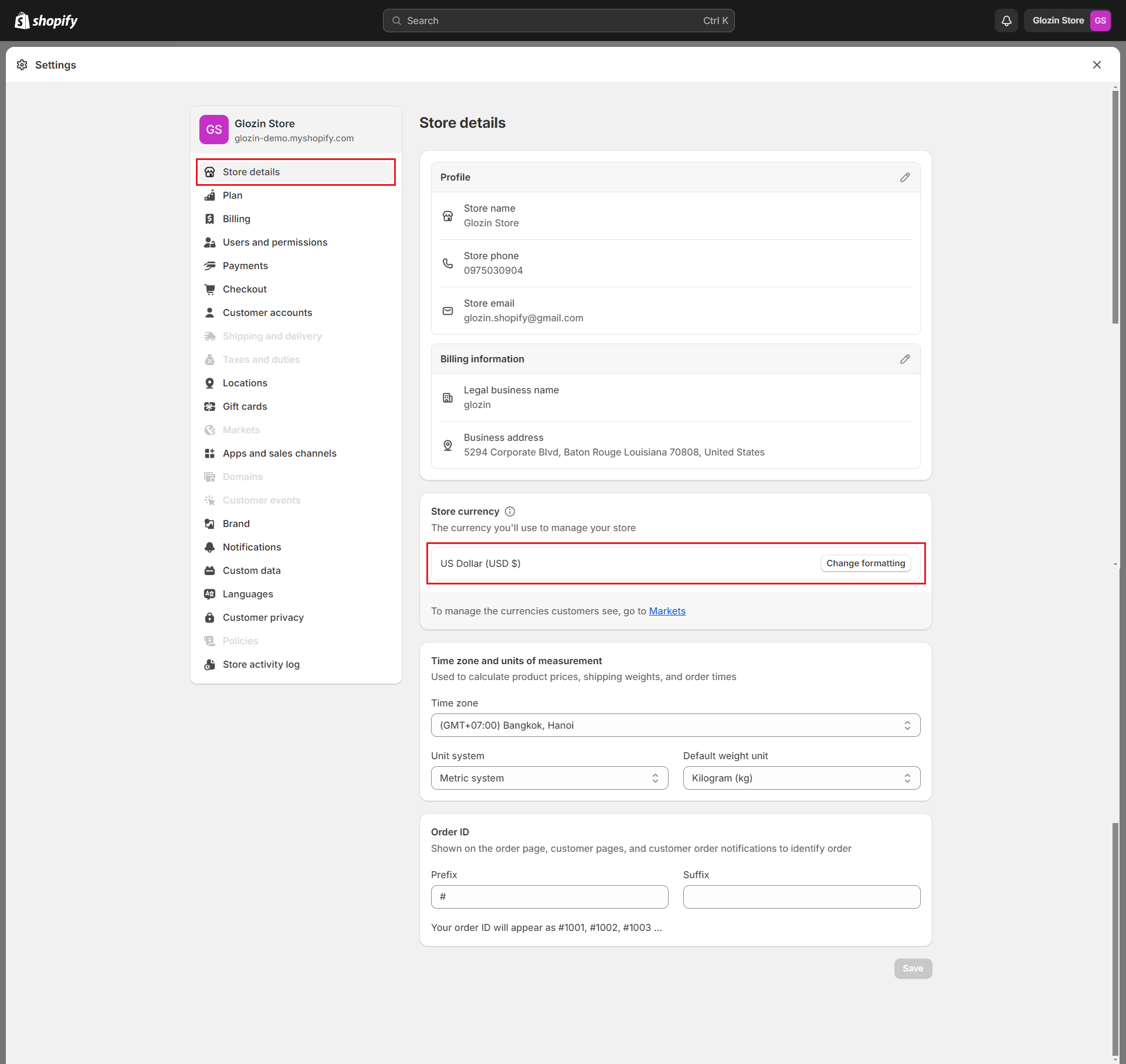Image resolution: width=1126 pixels, height=1064 pixels.
Task: Click the Store currency info icon
Action: click(510, 511)
